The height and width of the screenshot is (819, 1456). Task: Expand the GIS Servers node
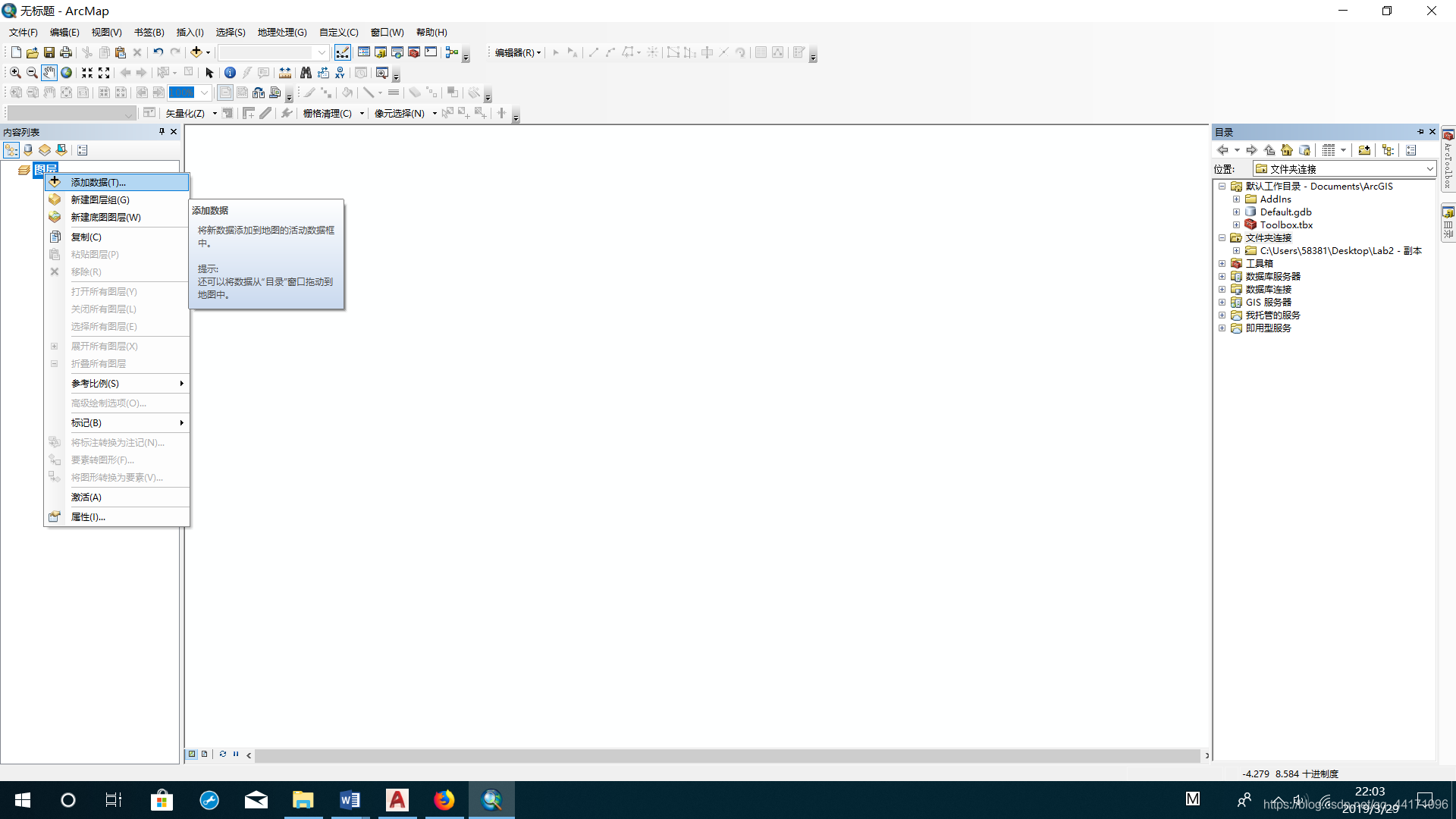click(x=1222, y=303)
